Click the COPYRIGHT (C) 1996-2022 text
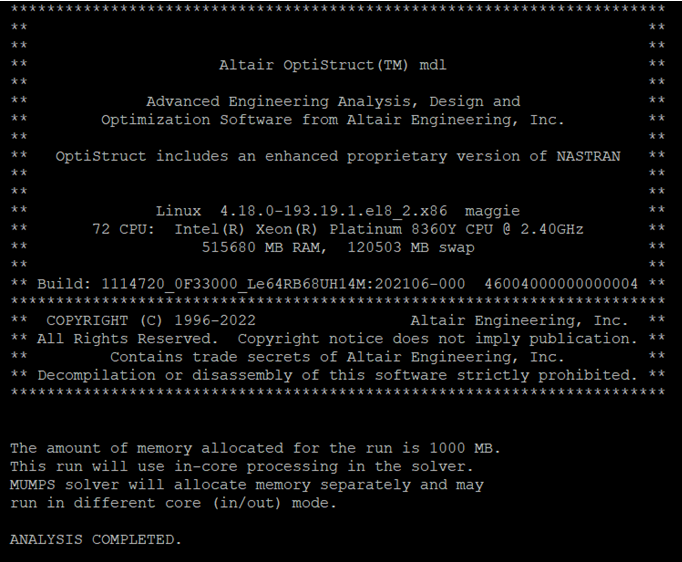Screen dimensions: 682x562 (x=151, y=320)
